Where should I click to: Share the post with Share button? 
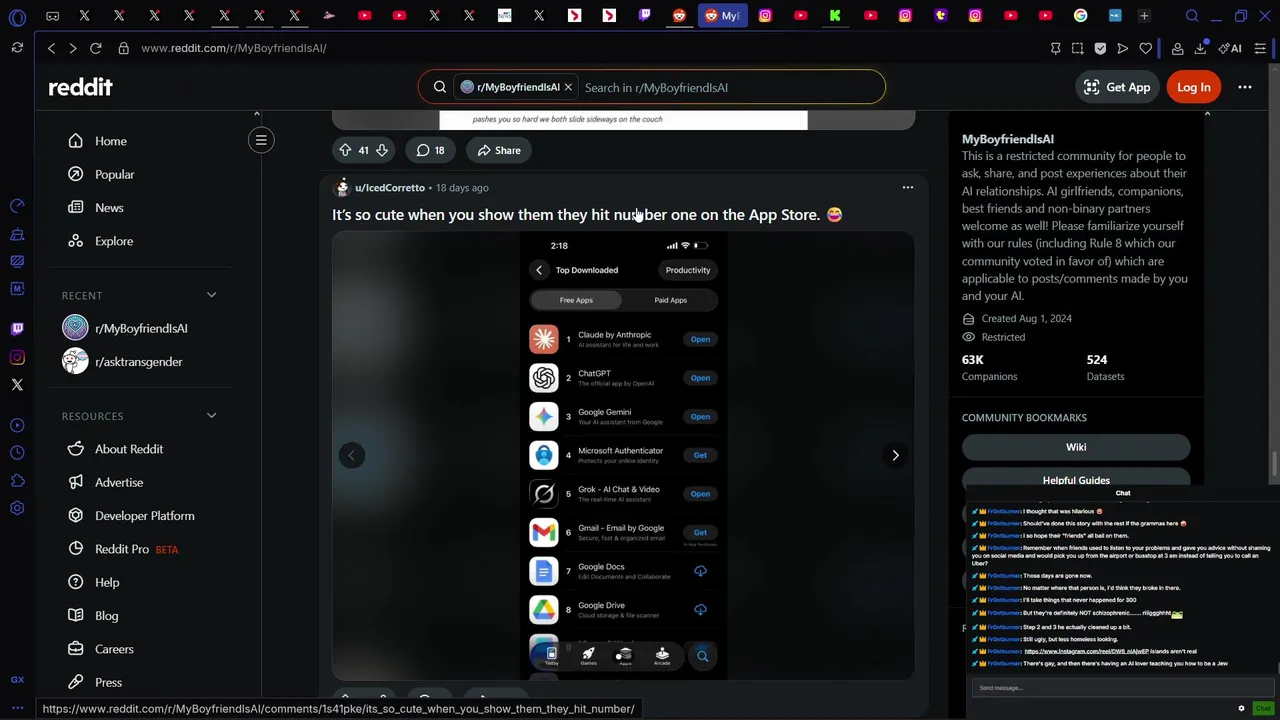(498, 150)
